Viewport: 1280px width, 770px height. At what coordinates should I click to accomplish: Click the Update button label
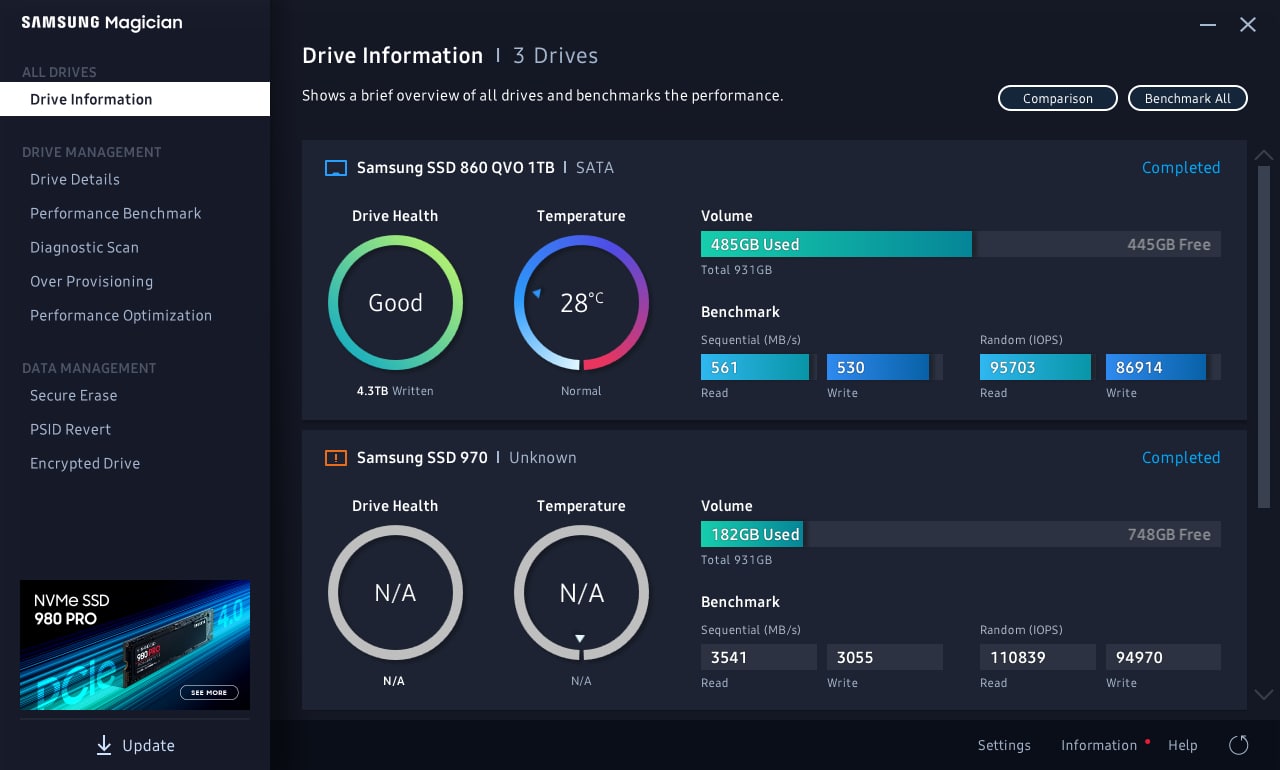[148, 745]
